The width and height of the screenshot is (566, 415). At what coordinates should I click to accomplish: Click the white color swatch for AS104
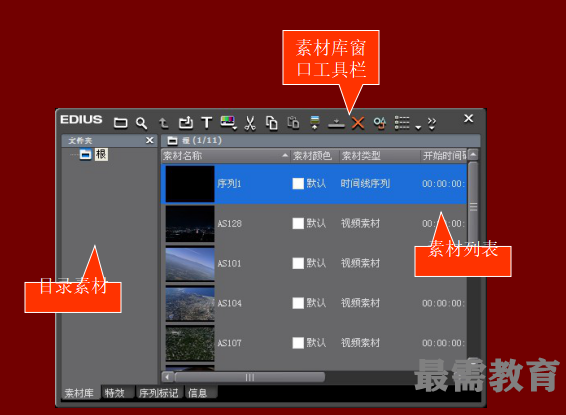[298, 303]
